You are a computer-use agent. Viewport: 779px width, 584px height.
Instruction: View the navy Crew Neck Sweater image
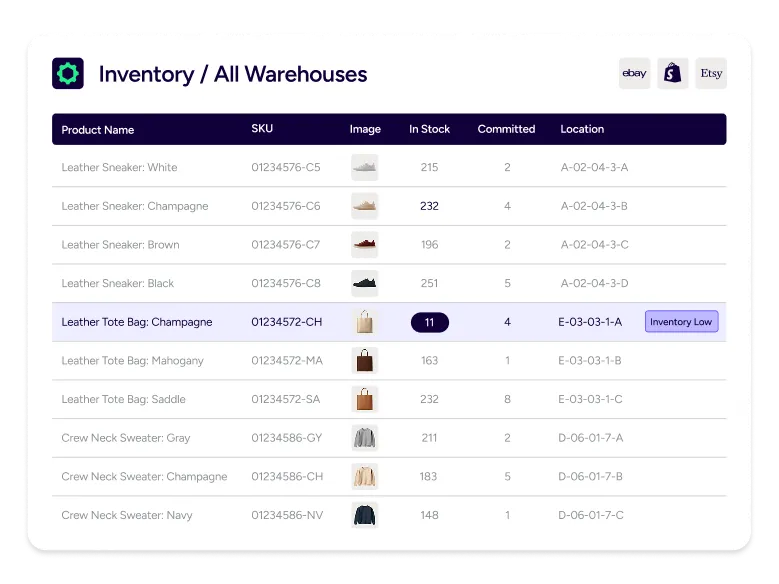tap(364, 515)
